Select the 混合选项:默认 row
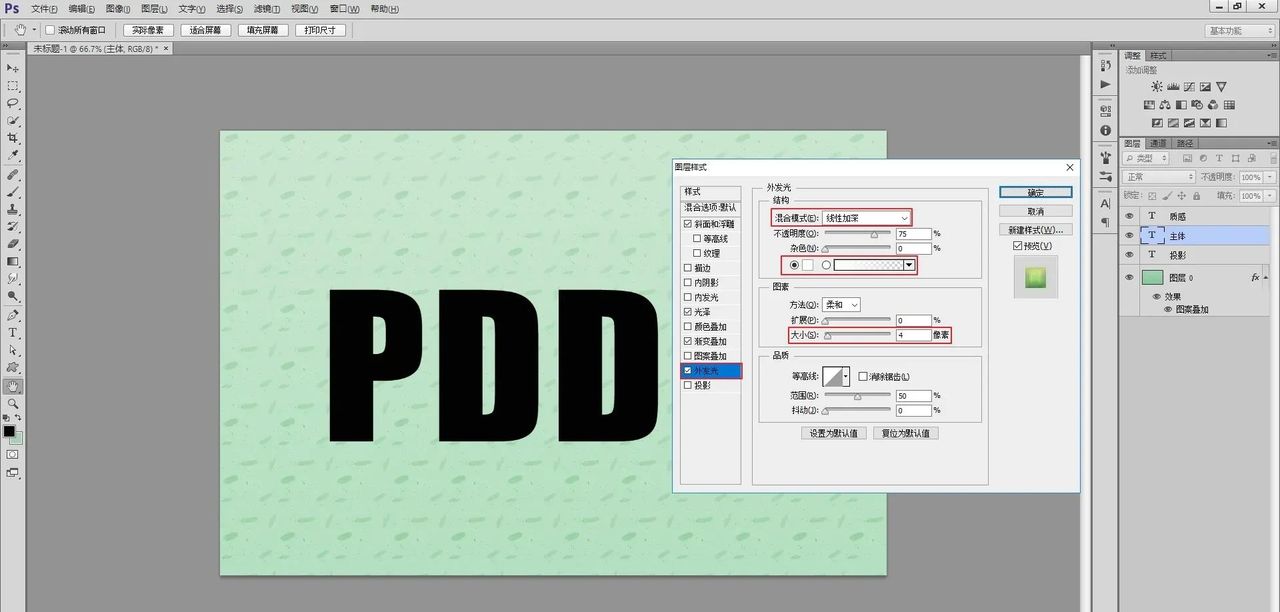 (x=710, y=207)
